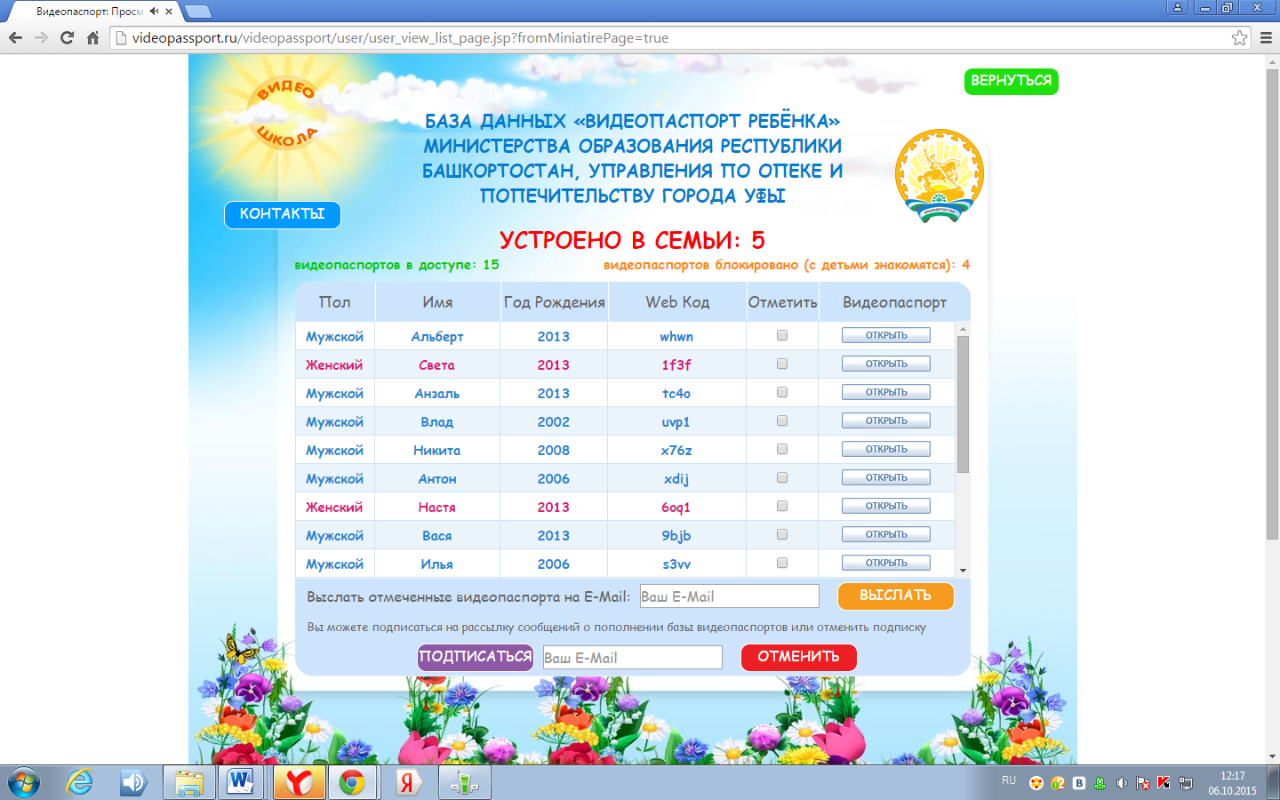Open Вася's videopassport with ОТКРЫТЬ
1280x800 pixels.
pos(886,534)
